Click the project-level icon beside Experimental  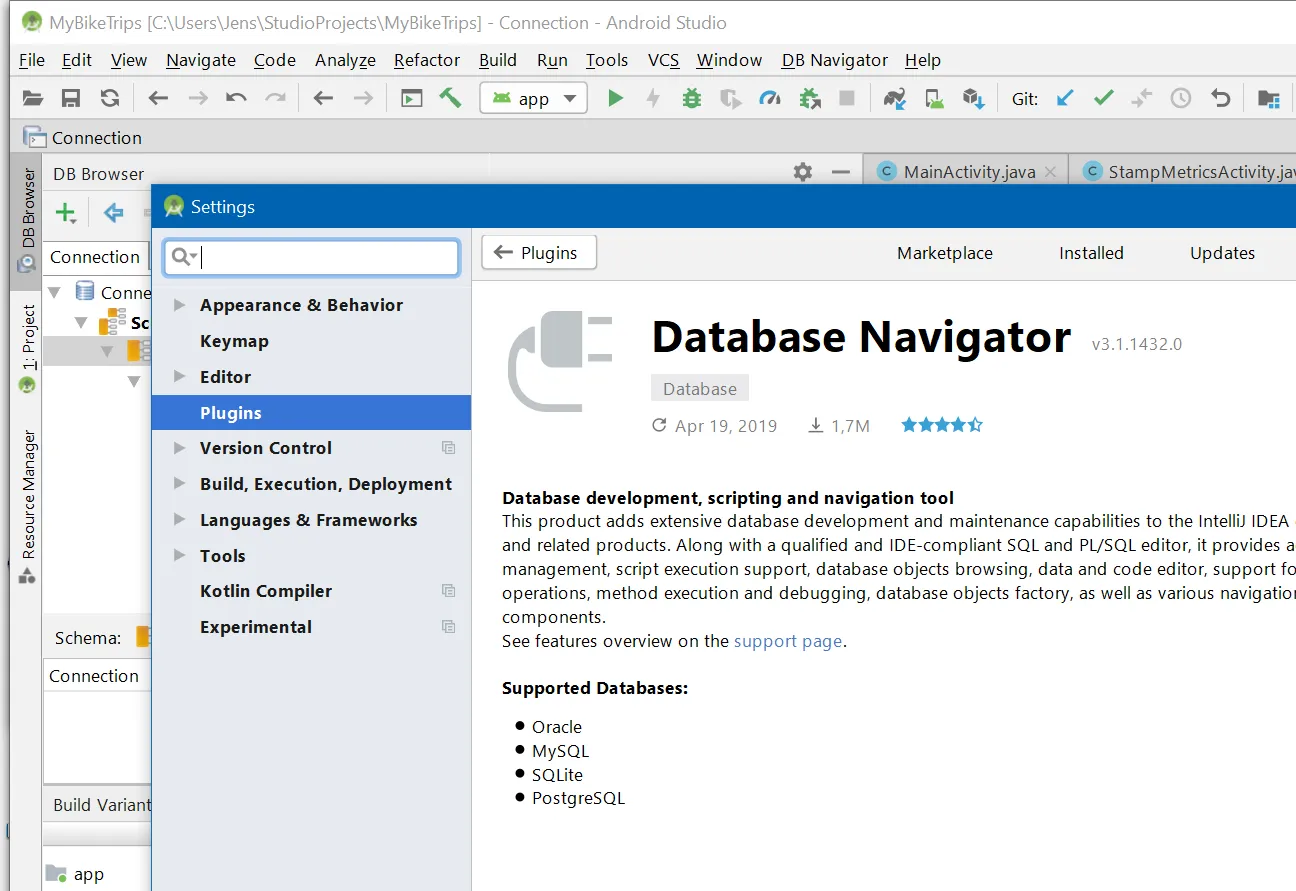(x=449, y=627)
